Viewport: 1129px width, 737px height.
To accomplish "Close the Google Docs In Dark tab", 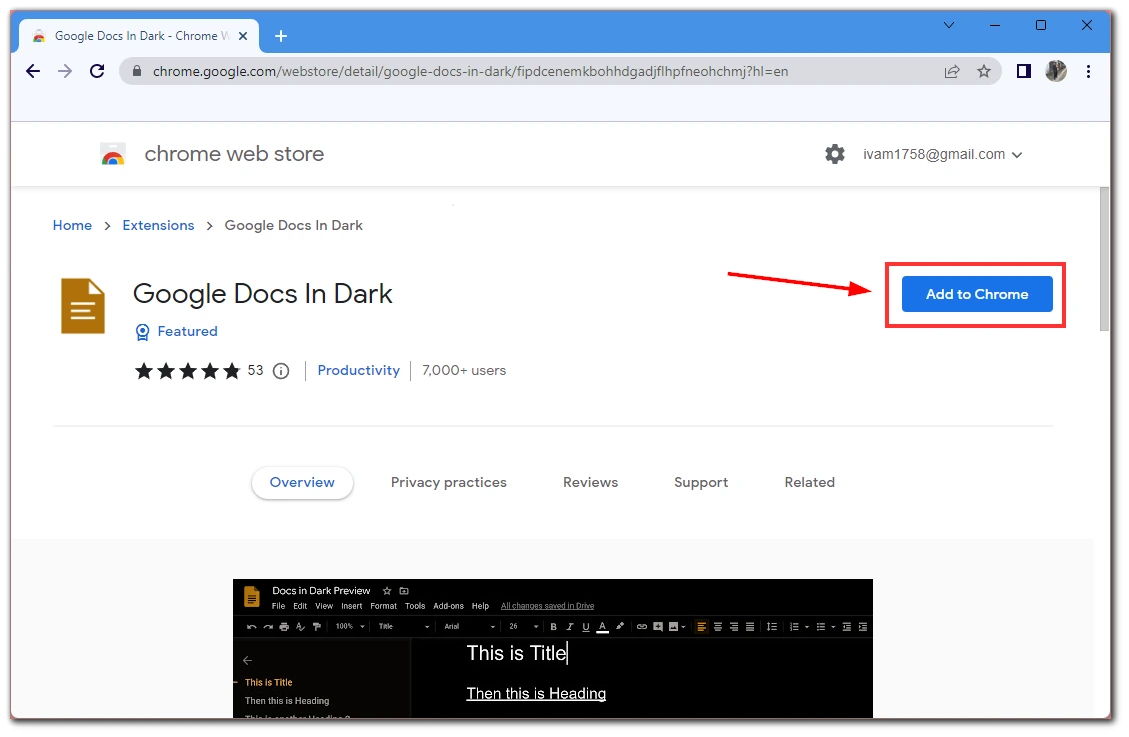I will (243, 36).
